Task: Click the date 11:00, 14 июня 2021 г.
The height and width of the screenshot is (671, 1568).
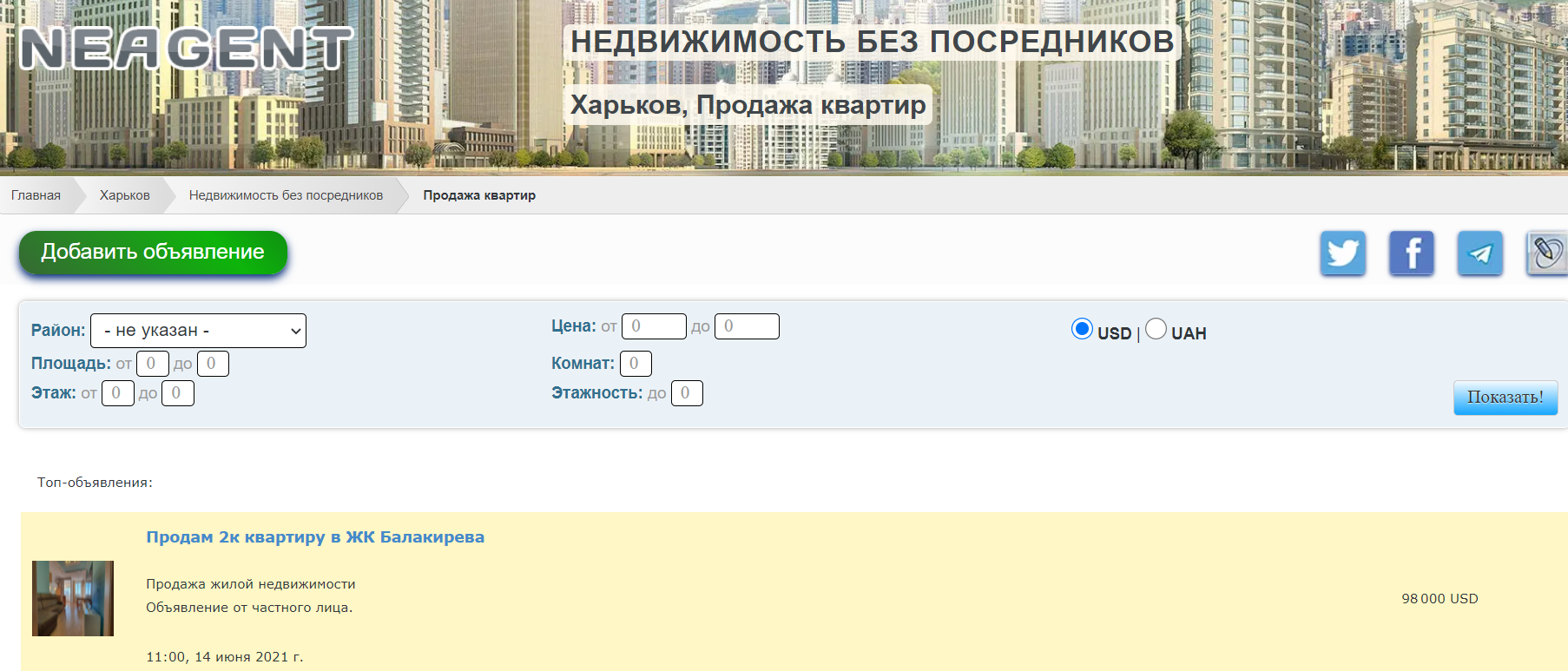Action: click(225, 657)
